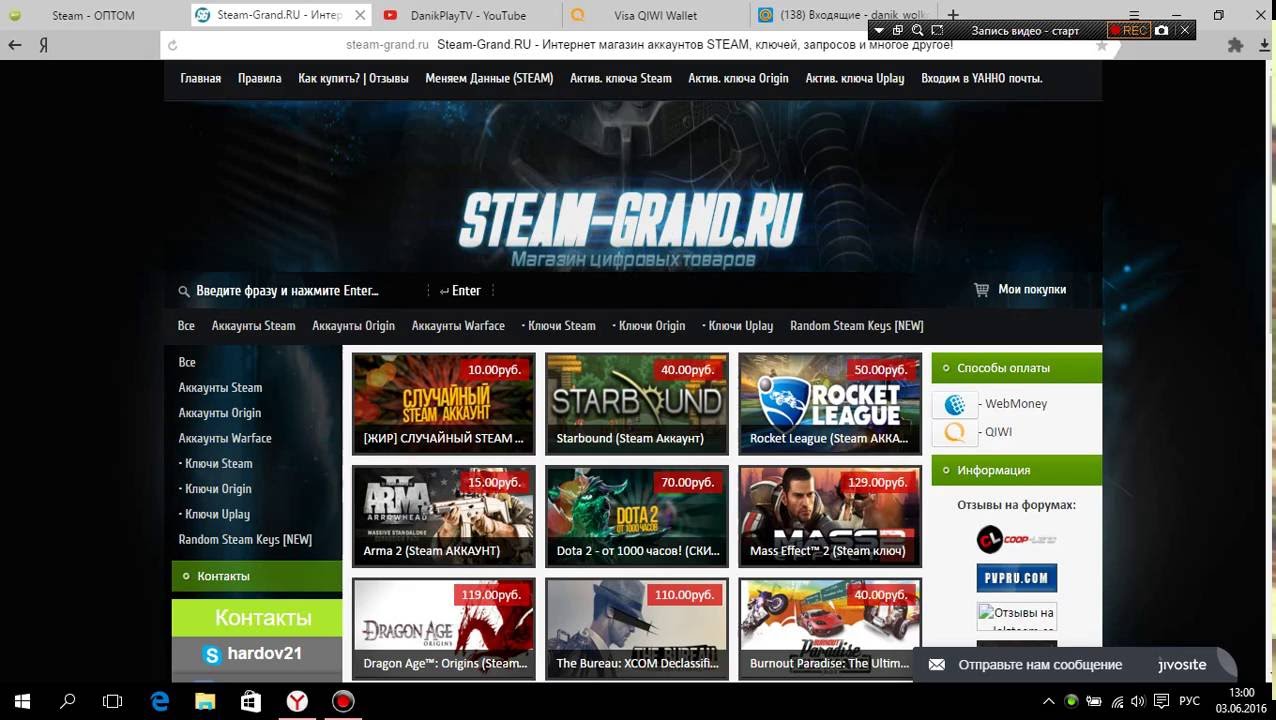Select Аккаунты Steam in left sidebar
This screenshot has height=720, width=1276.
pyautogui.click(x=220, y=387)
